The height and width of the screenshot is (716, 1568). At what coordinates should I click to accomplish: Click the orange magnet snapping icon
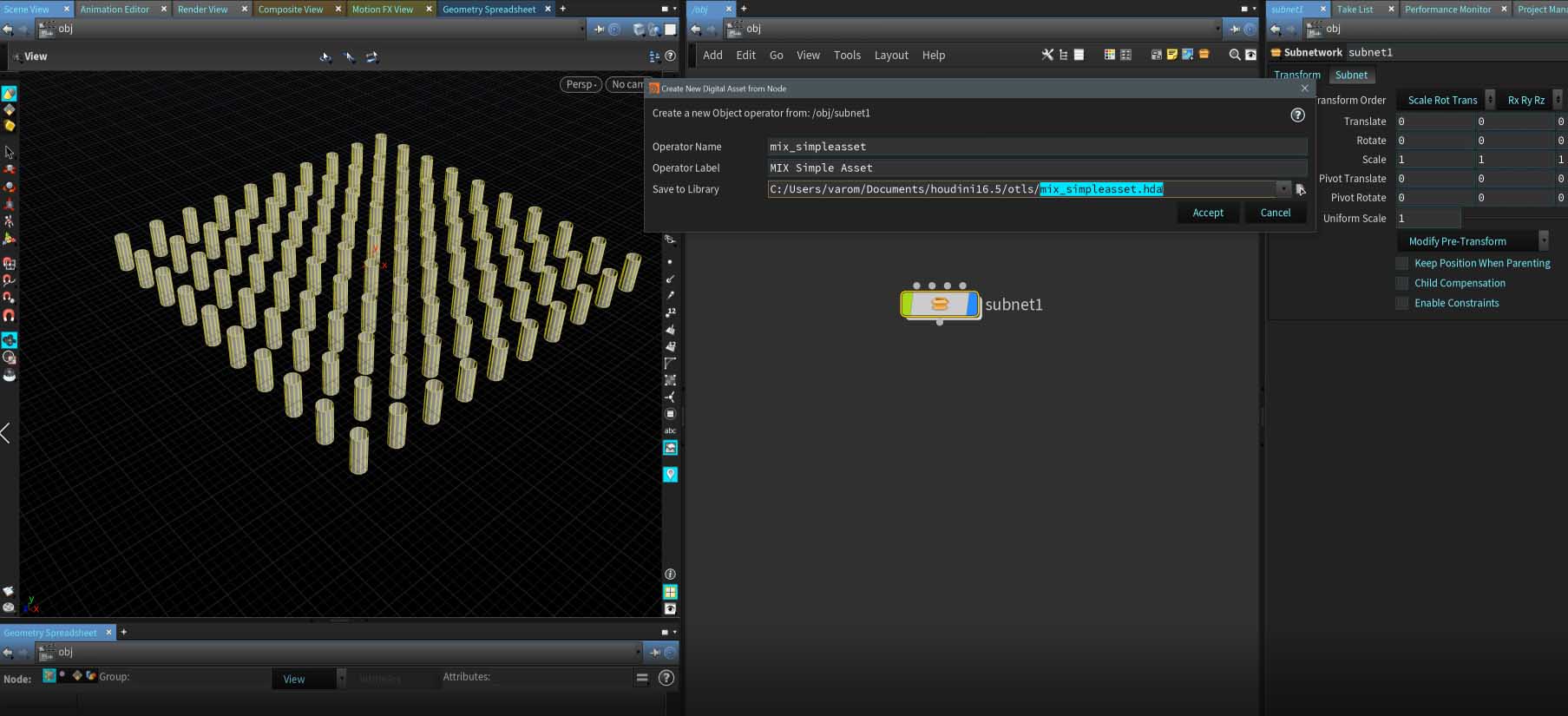[x=10, y=315]
